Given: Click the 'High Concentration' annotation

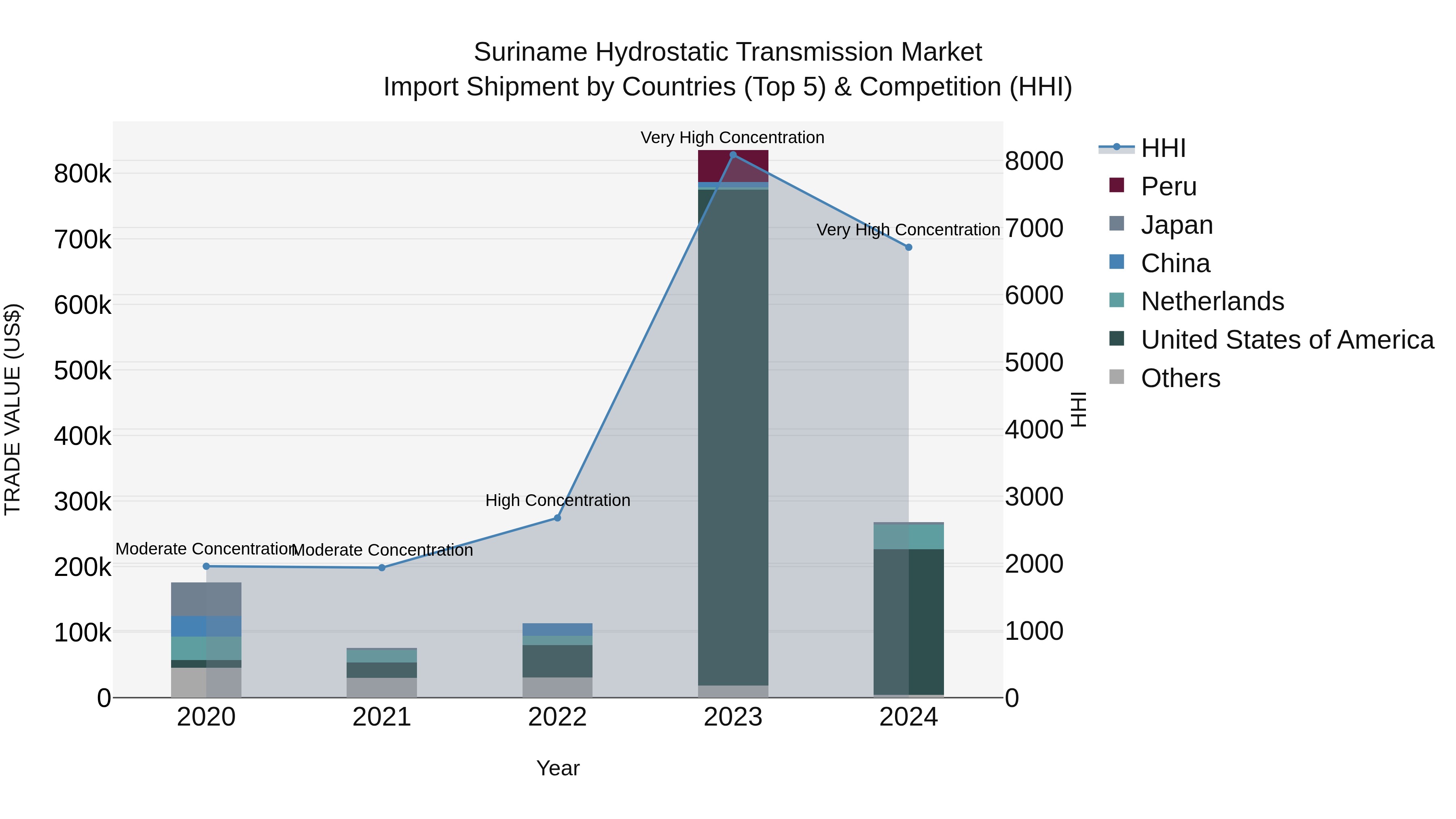Looking at the screenshot, I should (558, 500).
